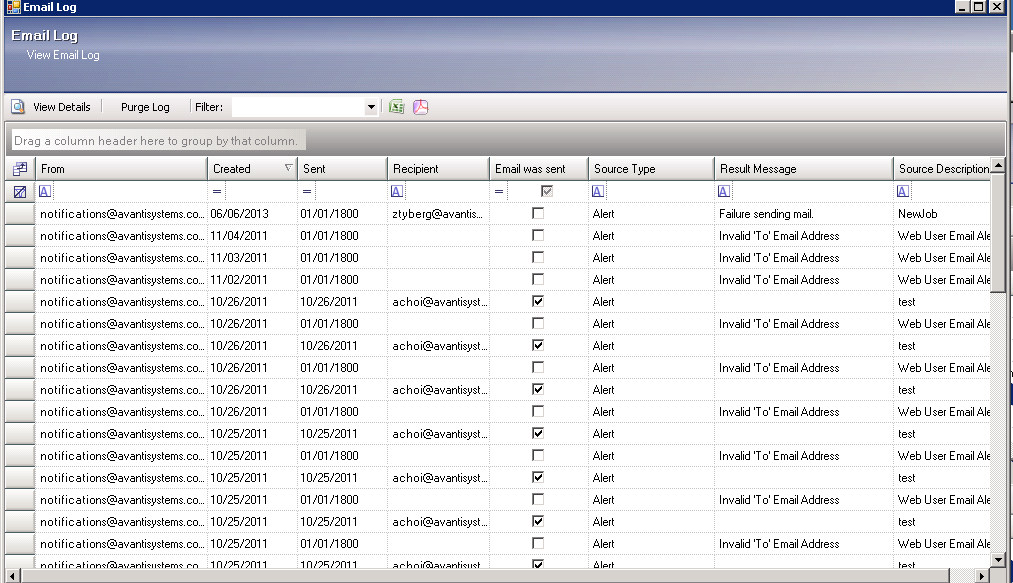Click the View Details magnifier icon
This screenshot has width=1013, height=583.
click(18, 107)
